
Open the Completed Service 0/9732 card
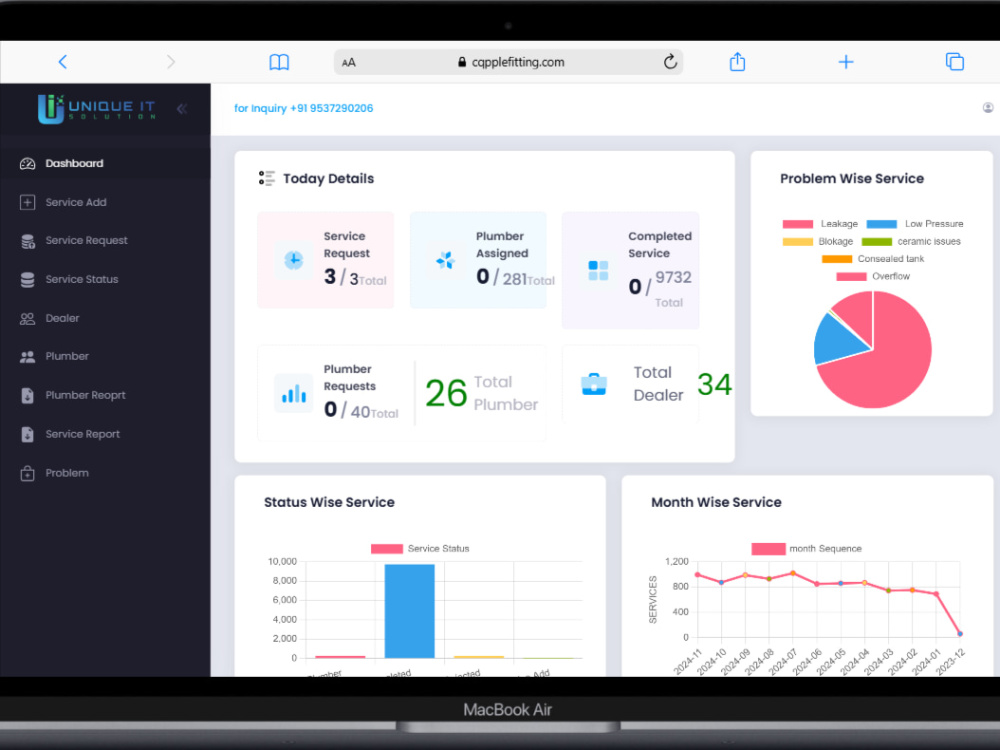click(x=630, y=270)
